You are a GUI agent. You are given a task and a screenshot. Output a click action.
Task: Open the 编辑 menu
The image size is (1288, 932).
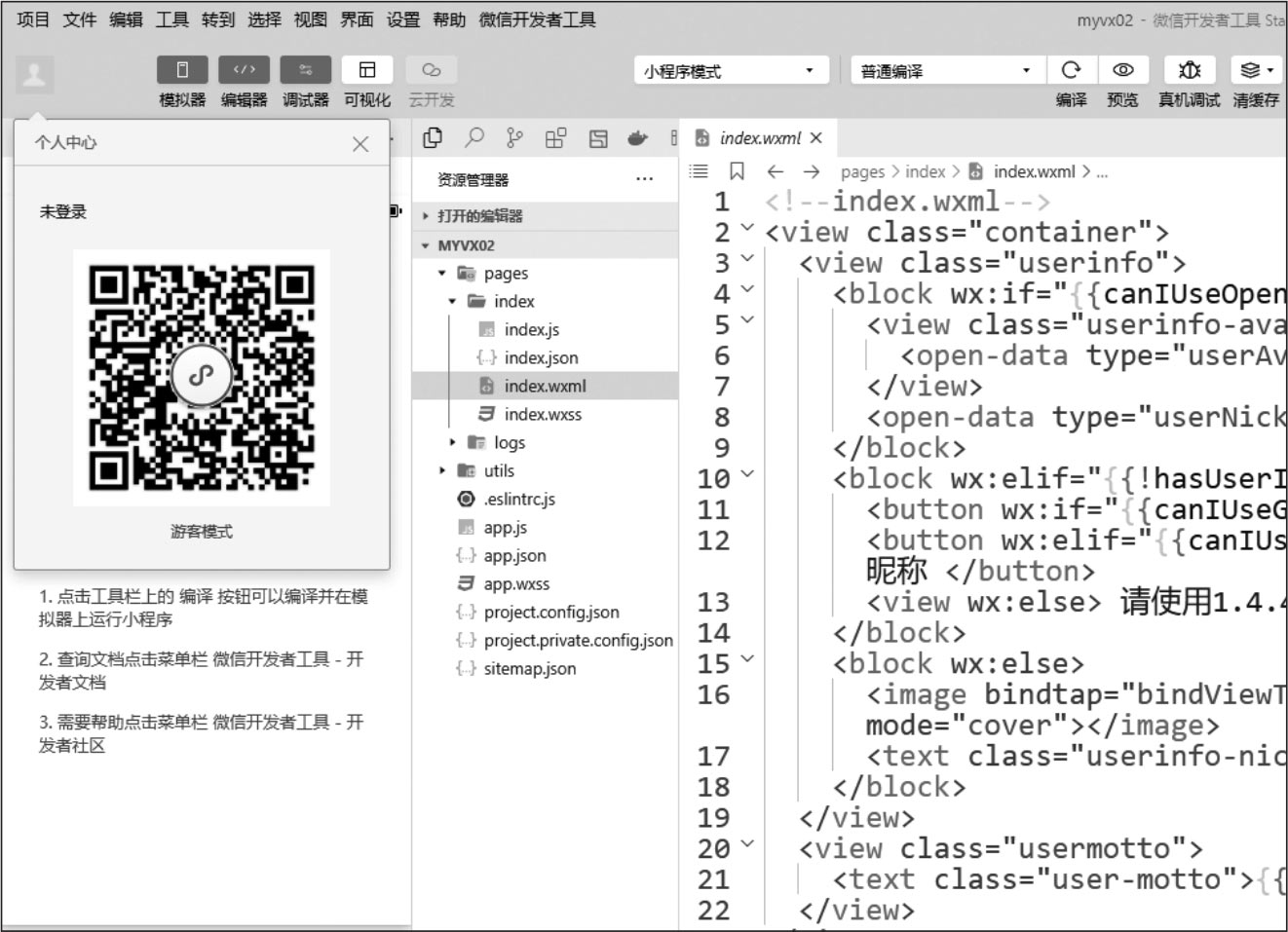[x=126, y=19]
